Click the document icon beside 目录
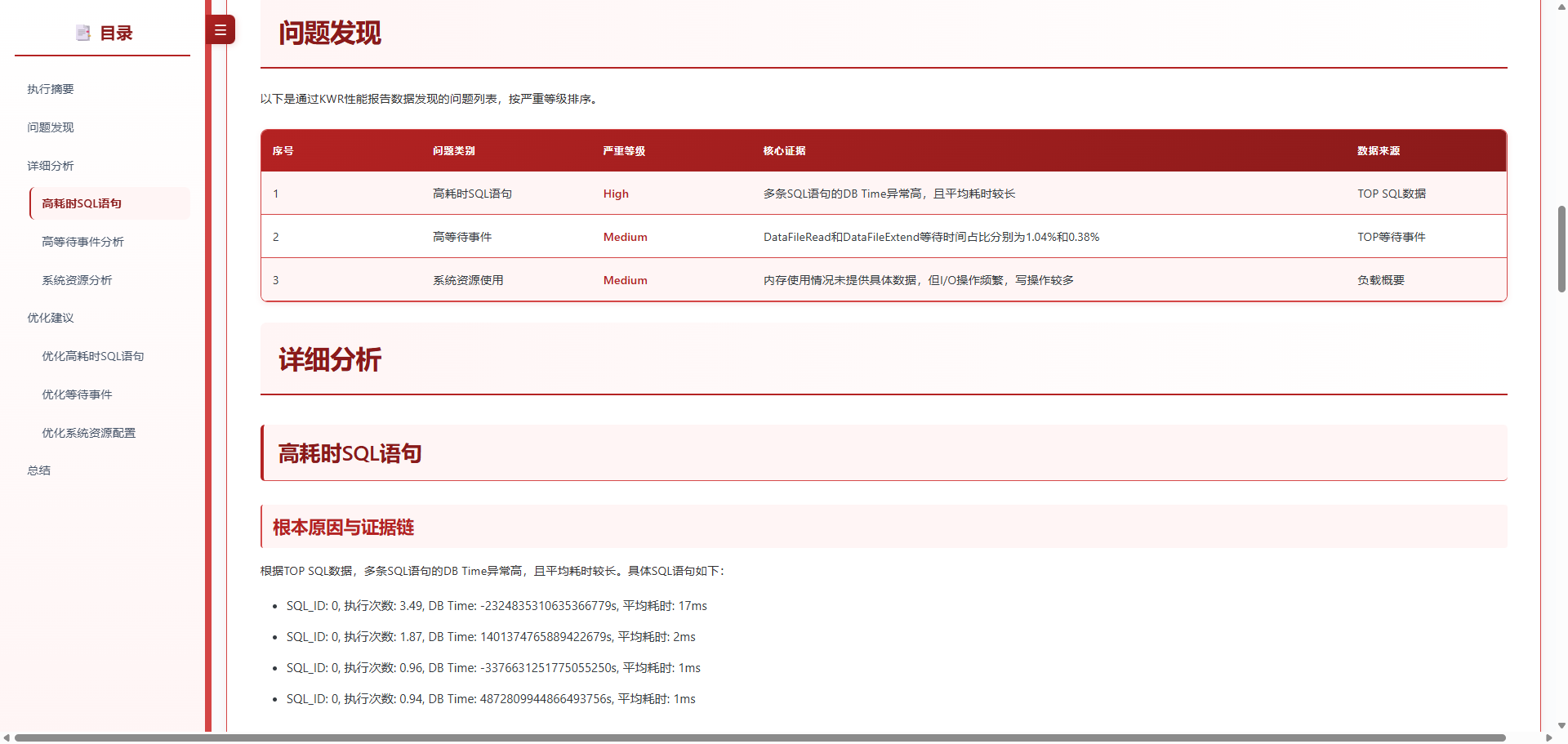The width and height of the screenshot is (1568, 744). (x=82, y=33)
